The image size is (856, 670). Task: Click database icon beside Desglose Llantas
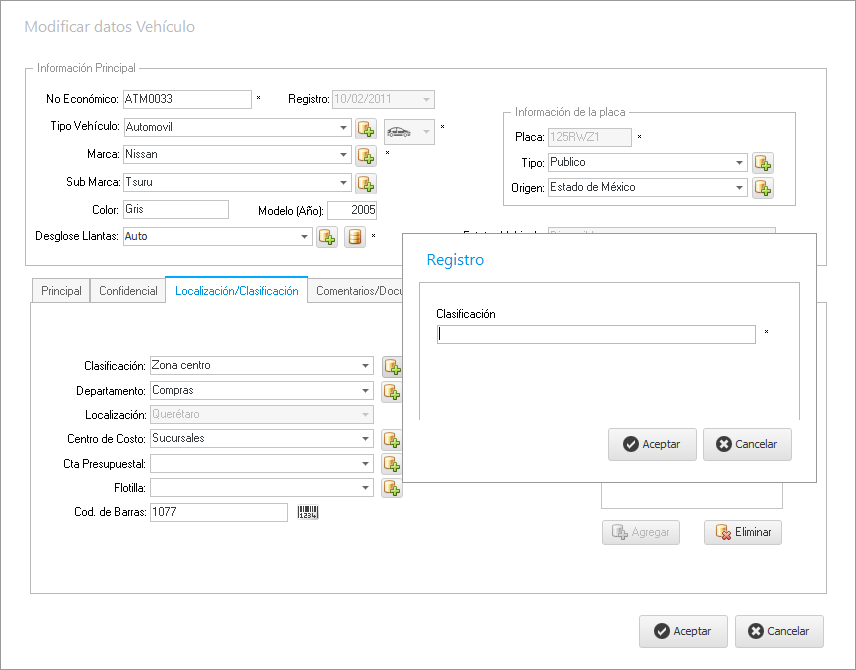point(354,237)
